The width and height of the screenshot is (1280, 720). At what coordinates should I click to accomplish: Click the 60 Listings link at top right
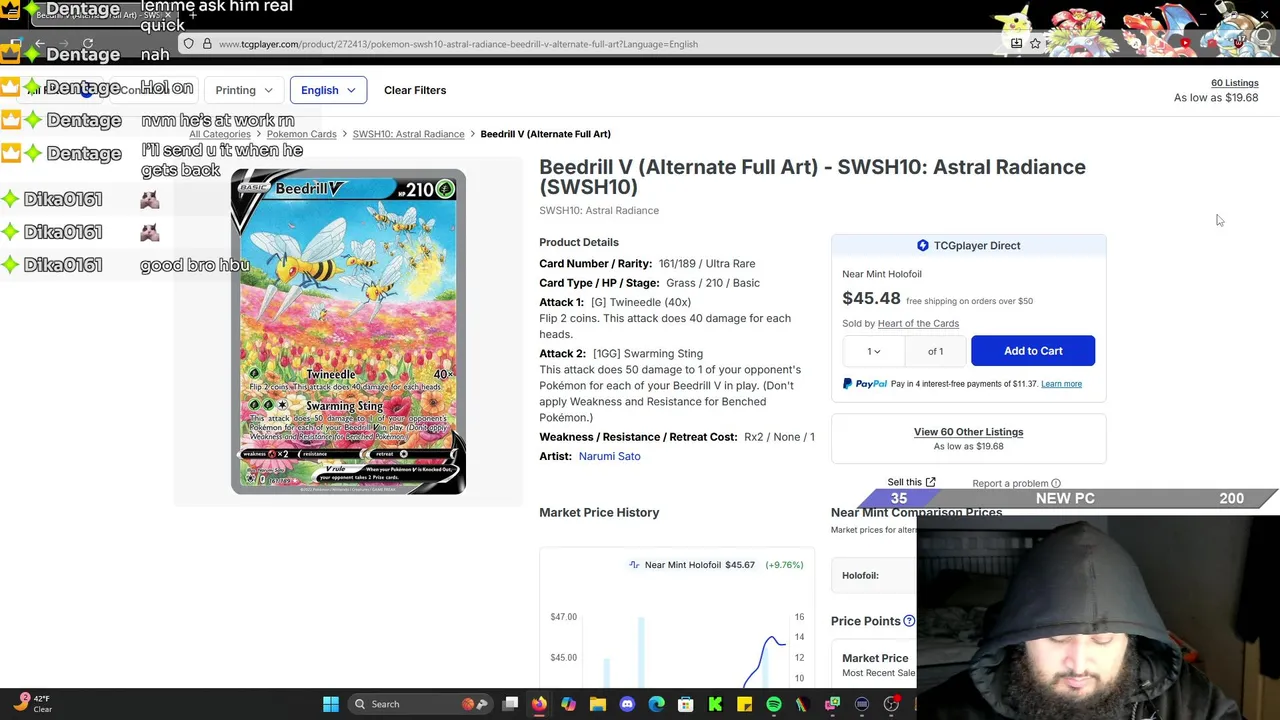click(x=1234, y=83)
